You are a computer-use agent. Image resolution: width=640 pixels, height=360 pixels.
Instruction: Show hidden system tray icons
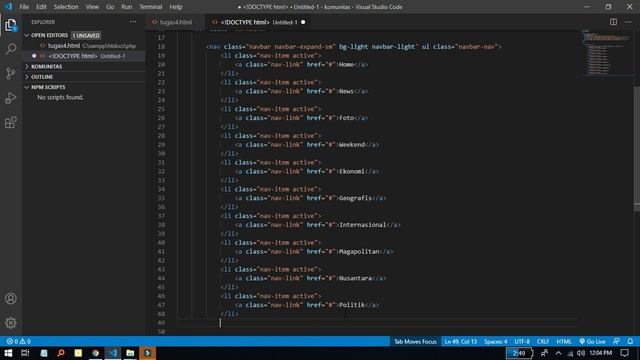[558, 353]
